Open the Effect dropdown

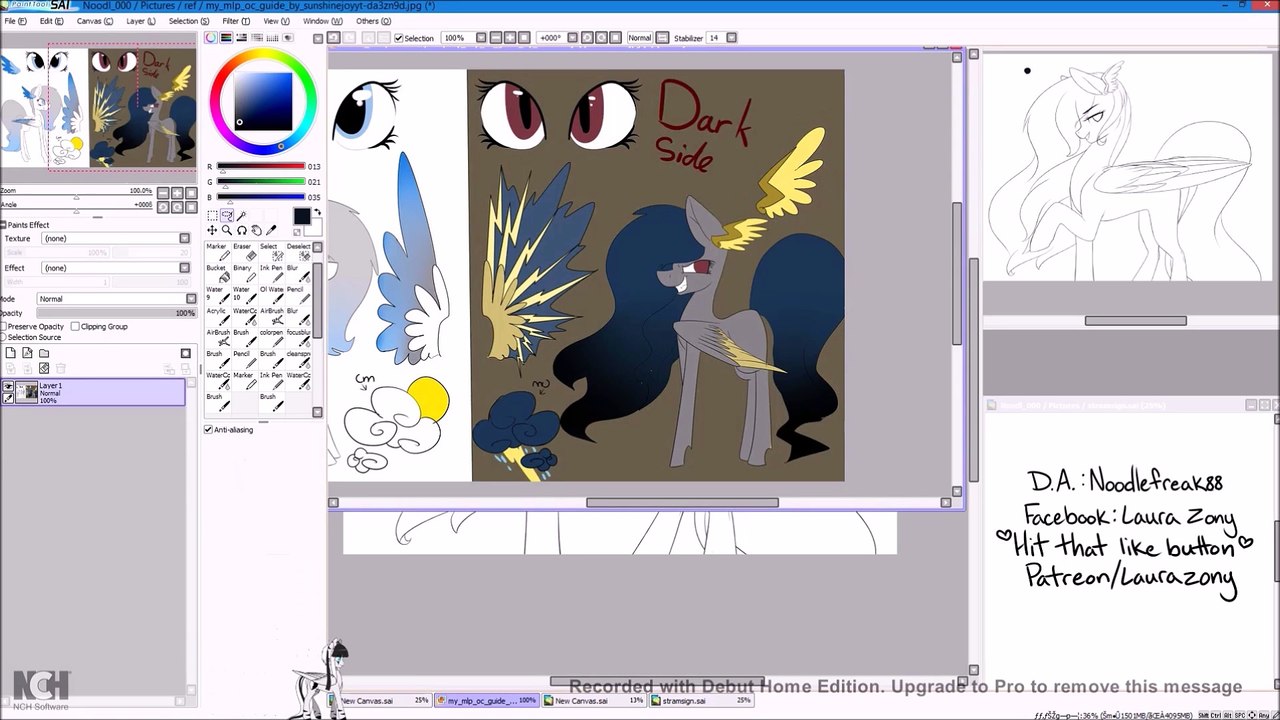(184, 268)
